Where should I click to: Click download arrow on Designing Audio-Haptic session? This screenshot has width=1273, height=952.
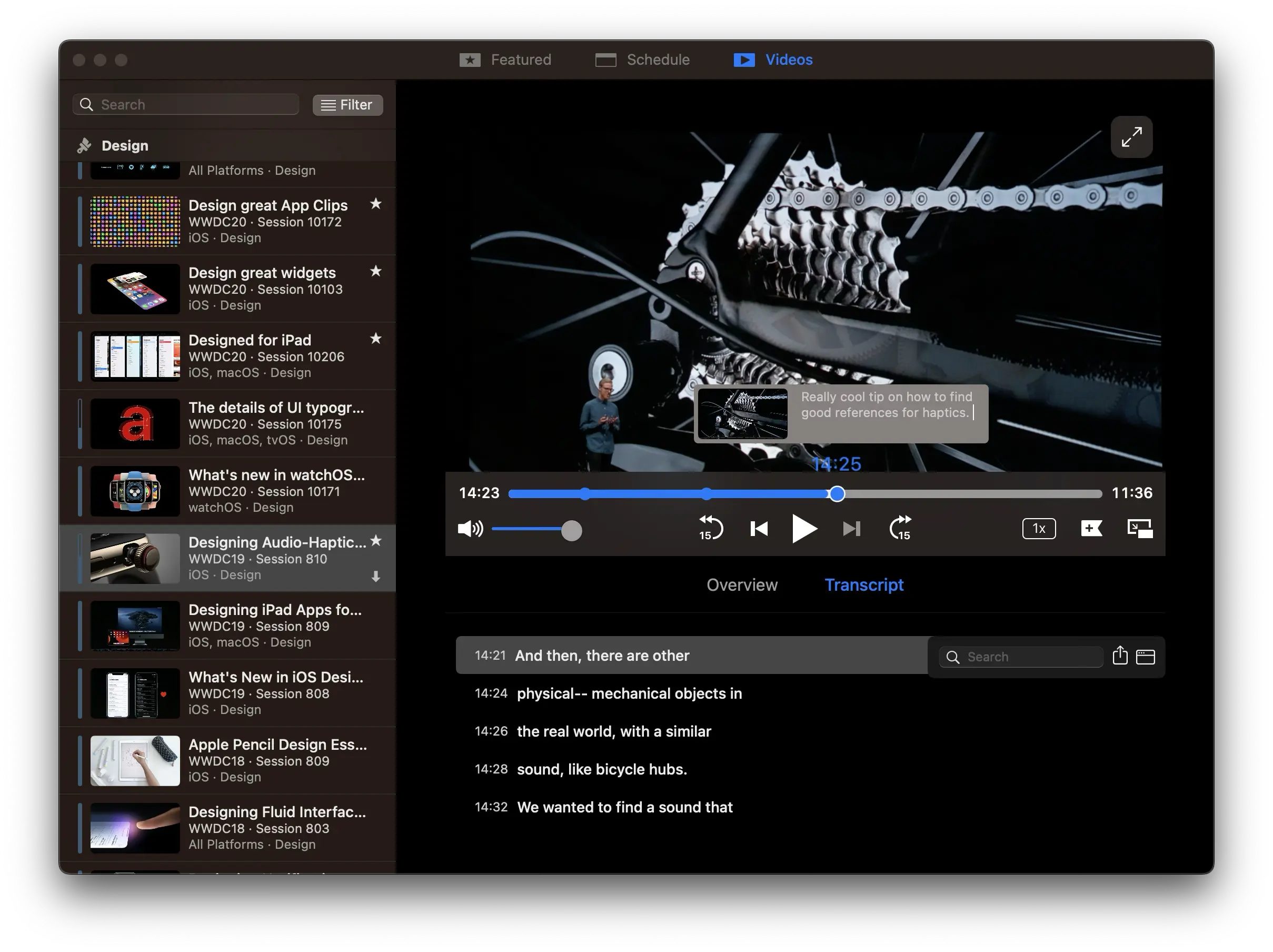click(x=376, y=576)
